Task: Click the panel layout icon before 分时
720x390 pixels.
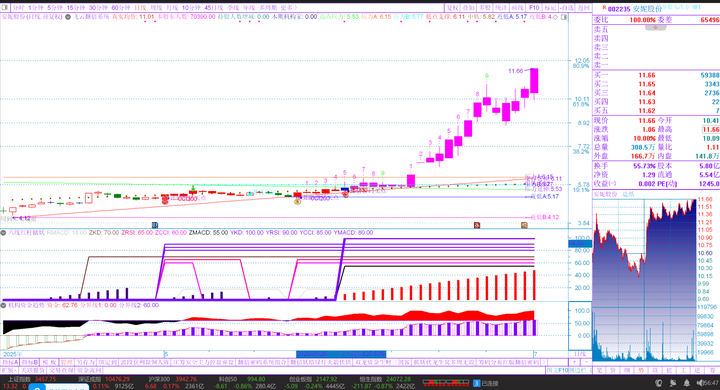Action: click(5, 8)
